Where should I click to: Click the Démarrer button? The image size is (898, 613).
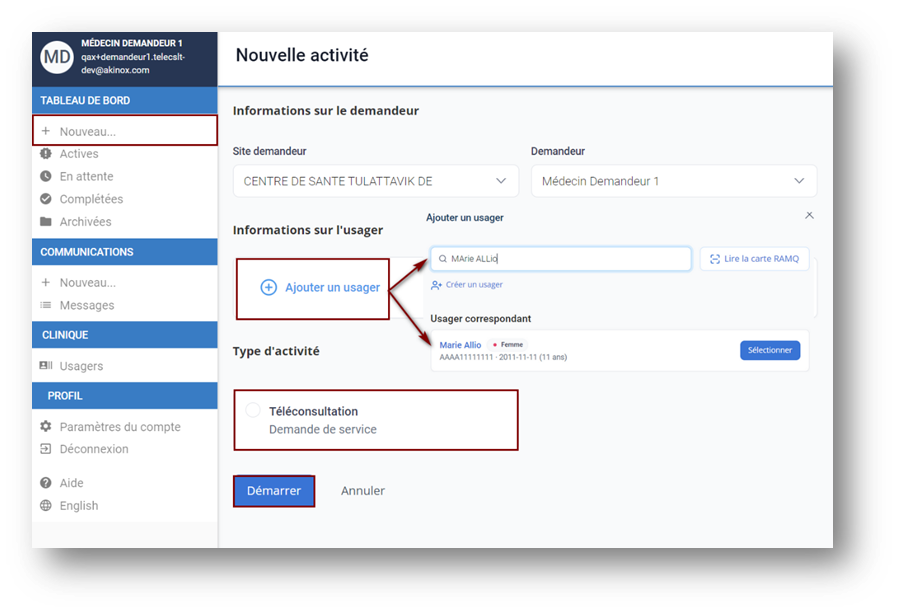(274, 491)
